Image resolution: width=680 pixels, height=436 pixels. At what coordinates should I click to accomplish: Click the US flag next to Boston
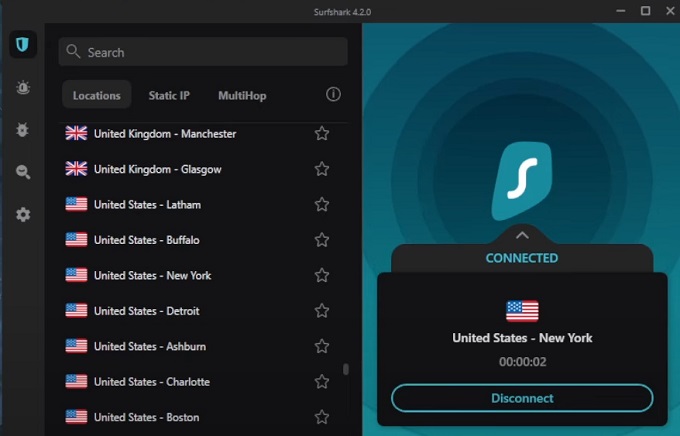point(76,416)
